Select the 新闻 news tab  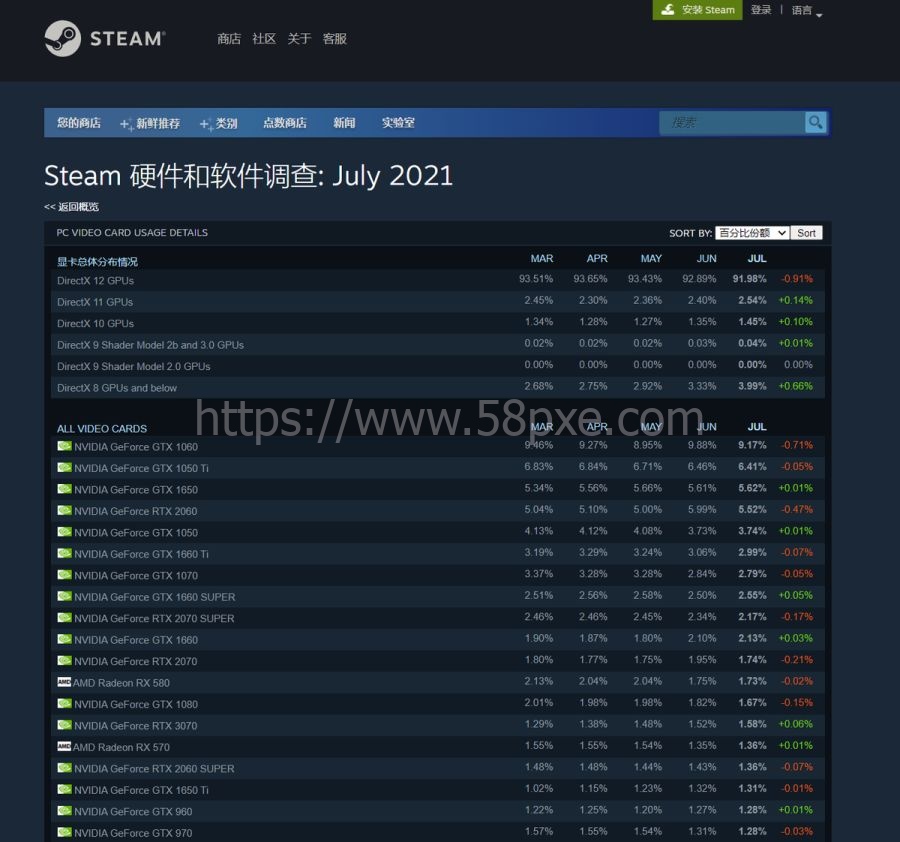tap(344, 123)
